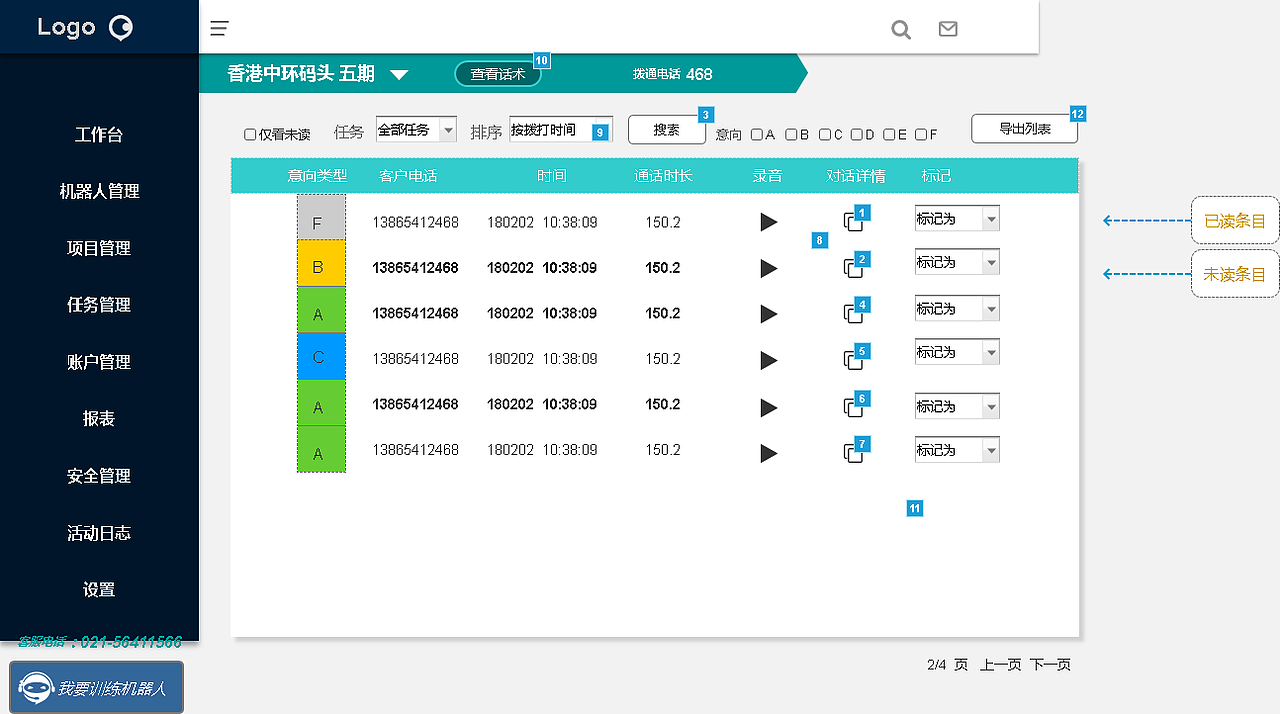Open 标记为 dropdown in C row
Screen dimensions: 1280x714
pos(957,352)
